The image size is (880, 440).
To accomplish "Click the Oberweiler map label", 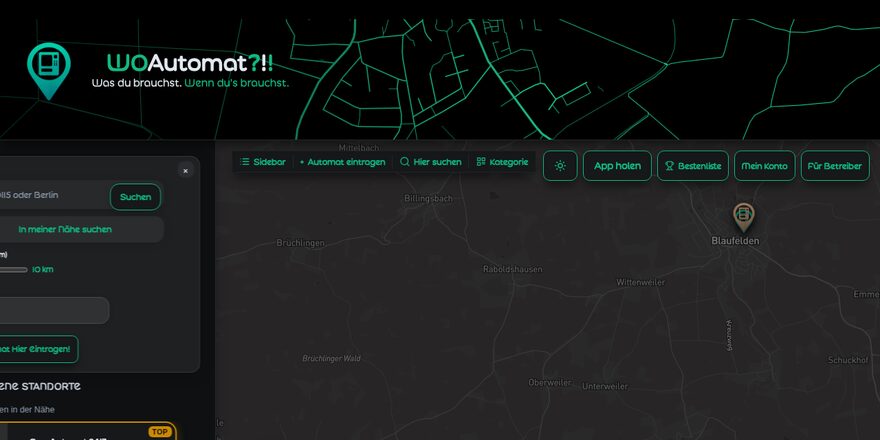I will (x=550, y=383).
